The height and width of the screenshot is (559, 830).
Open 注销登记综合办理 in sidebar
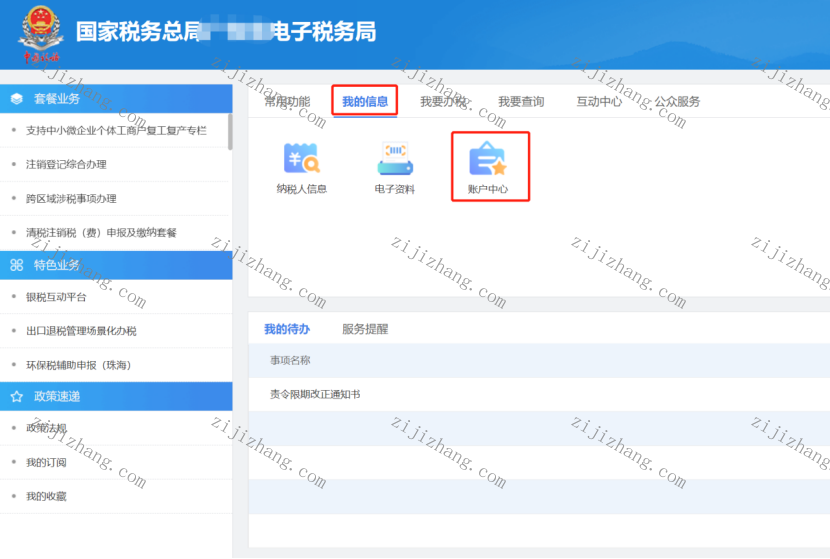point(66,165)
